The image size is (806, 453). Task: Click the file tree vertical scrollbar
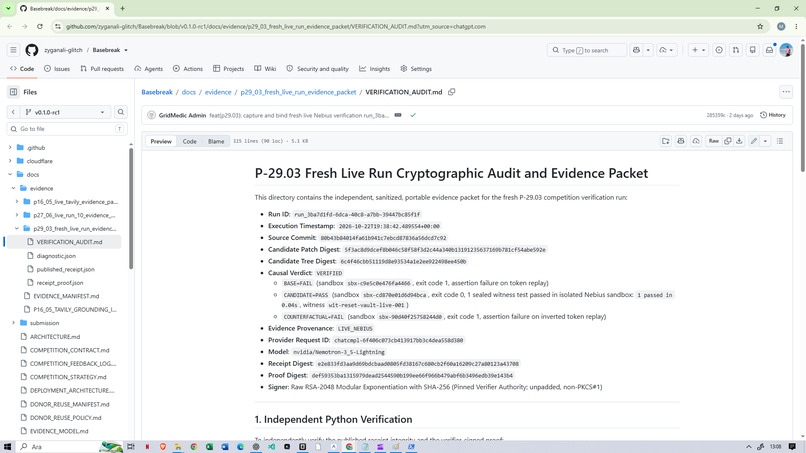pos(131,208)
